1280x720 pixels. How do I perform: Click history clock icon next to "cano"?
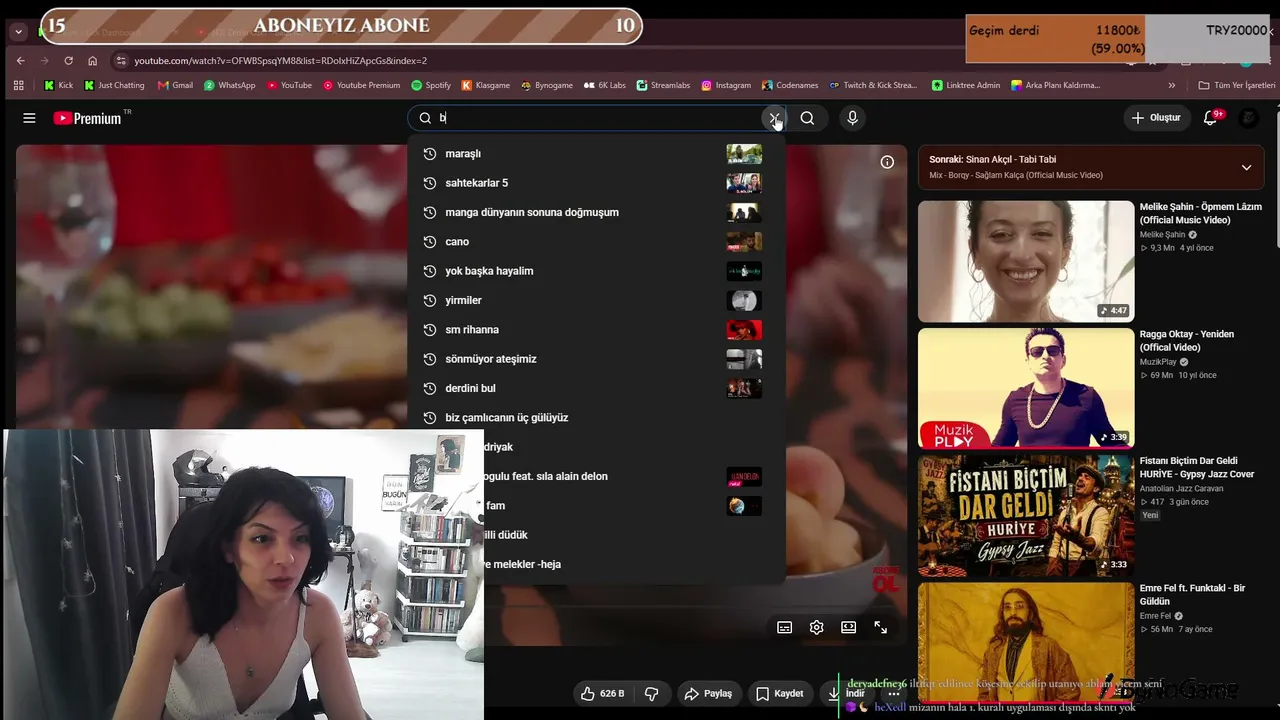coord(430,242)
